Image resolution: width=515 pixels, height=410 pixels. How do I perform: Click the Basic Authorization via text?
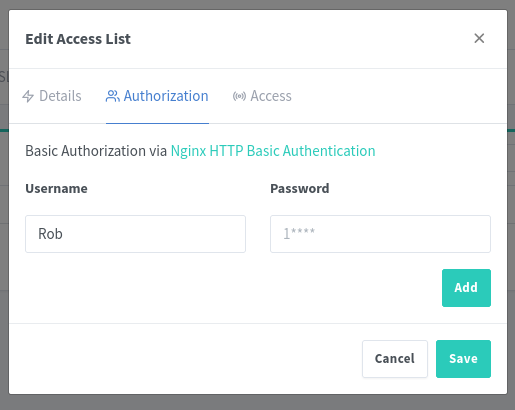(96, 151)
